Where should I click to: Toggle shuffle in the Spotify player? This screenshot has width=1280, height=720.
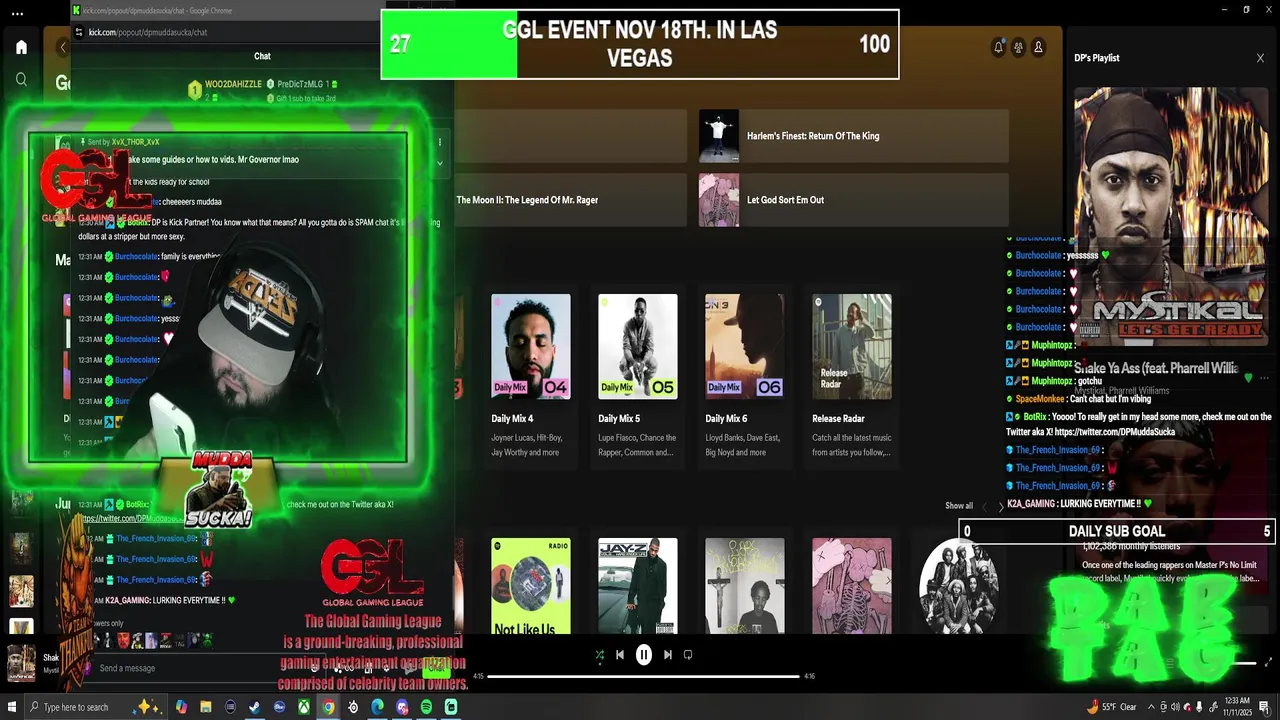(599, 655)
